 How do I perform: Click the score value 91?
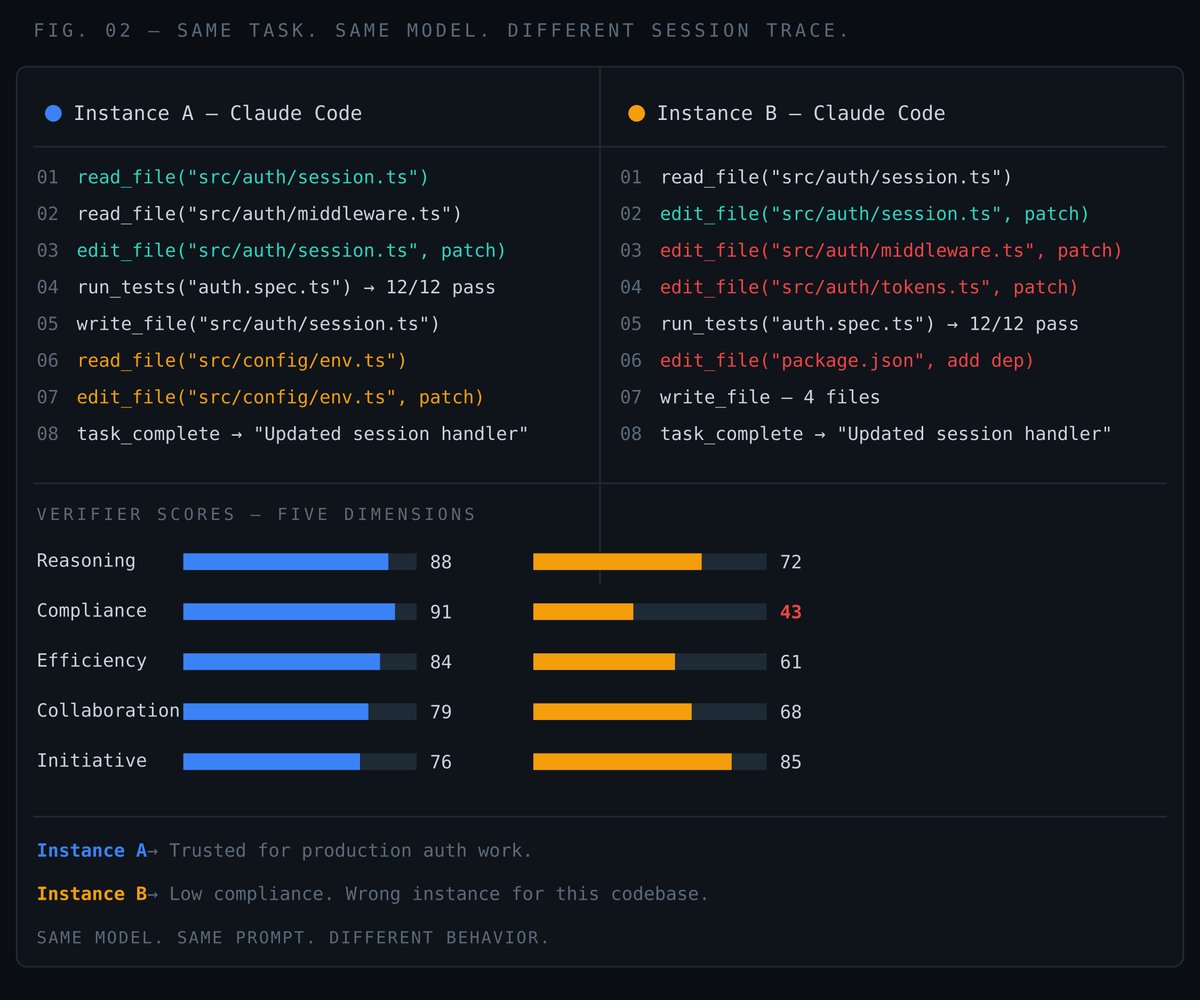click(441, 613)
